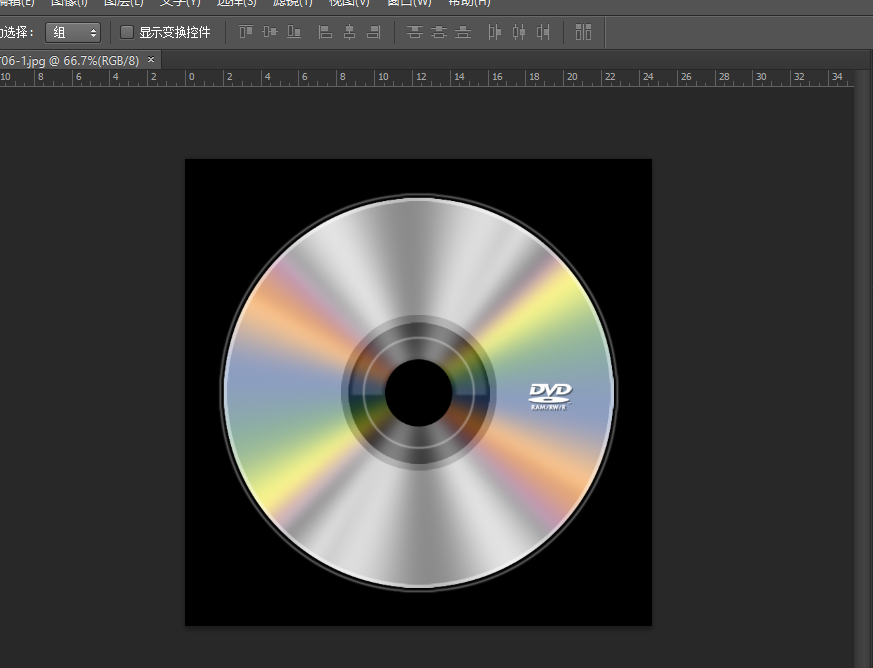
Task: Close the 06-1.jpg document tab
Action: [151, 60]
